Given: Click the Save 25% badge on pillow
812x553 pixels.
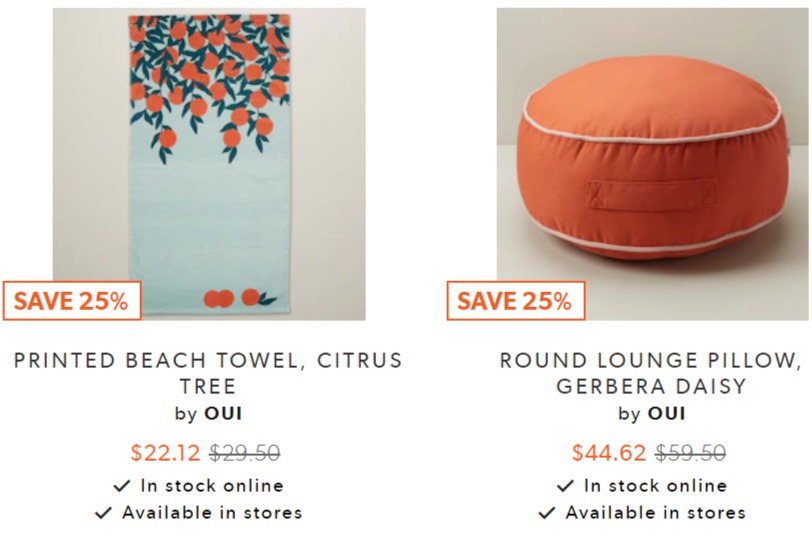Looking at the screenshot, I should coord(516,301).
